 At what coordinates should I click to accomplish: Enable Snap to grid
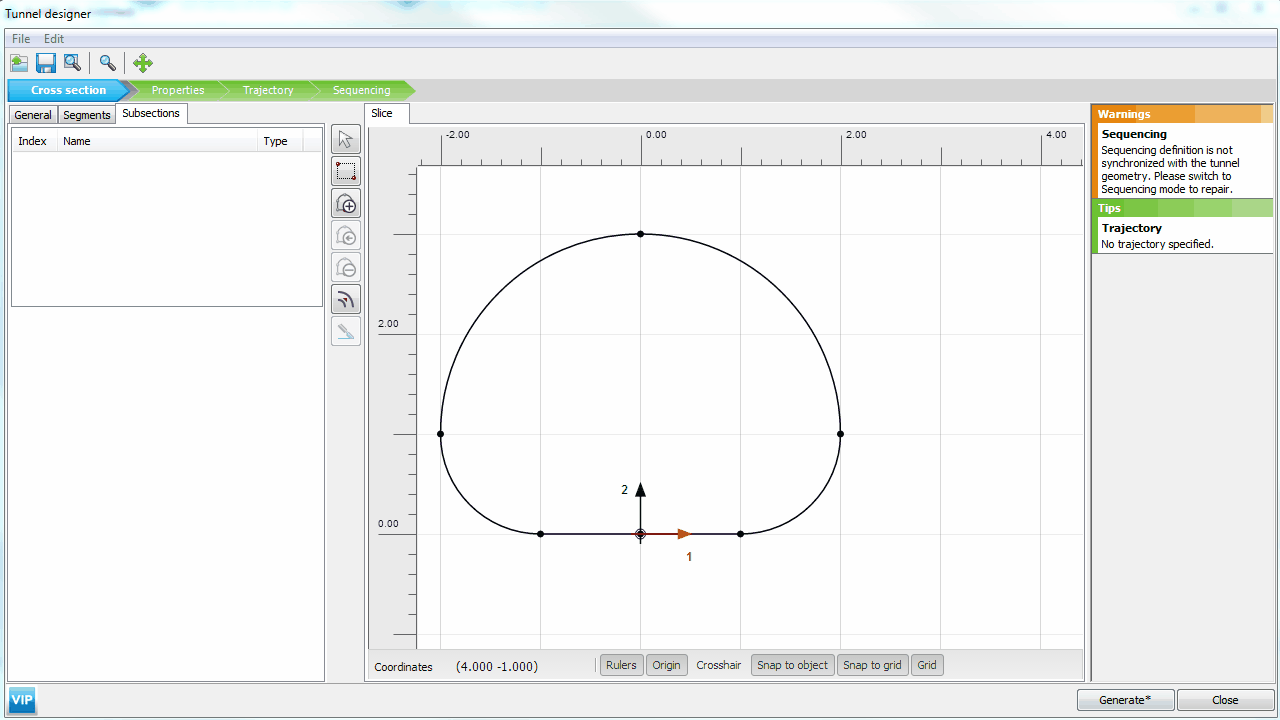pos(872,665)
